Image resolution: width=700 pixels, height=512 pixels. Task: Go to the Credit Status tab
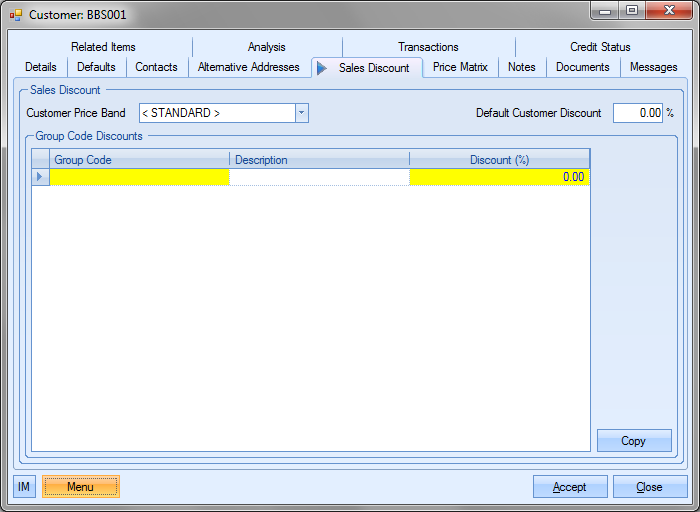coord(600,47)
